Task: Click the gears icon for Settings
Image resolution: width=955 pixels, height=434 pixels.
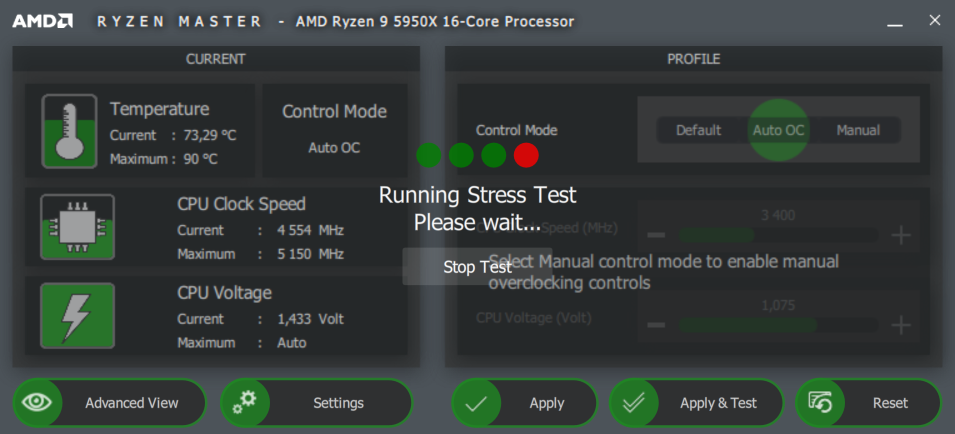Action: click(x=245, y=403)
